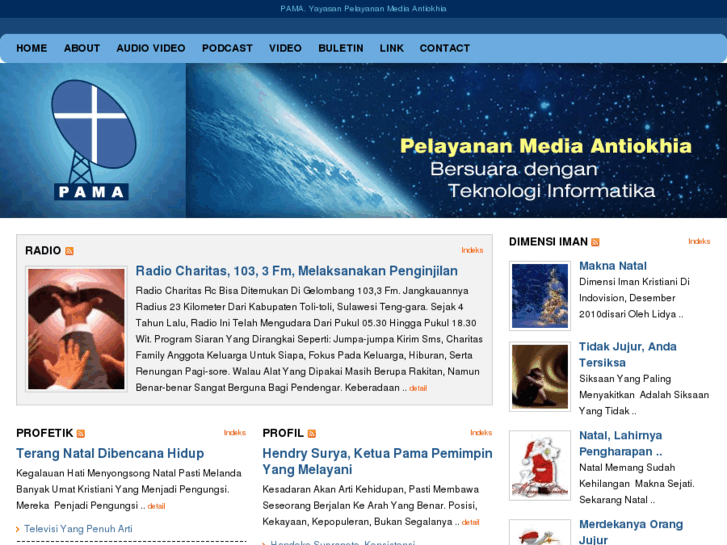The width and height of the screenshot is (727, 545).
Task: Click detail link of Radio Charitas article
Action: click(x=418, y=388)
